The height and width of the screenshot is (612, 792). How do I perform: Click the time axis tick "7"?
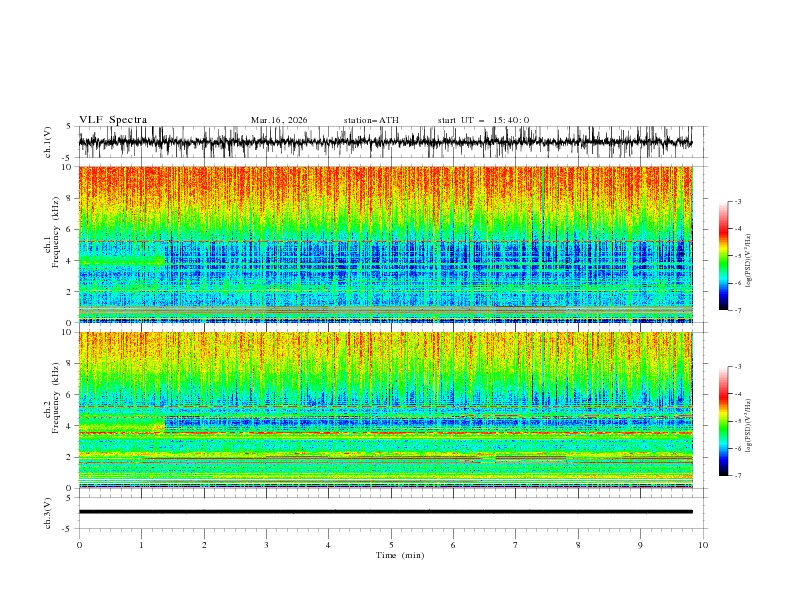[x=516, y=545]
